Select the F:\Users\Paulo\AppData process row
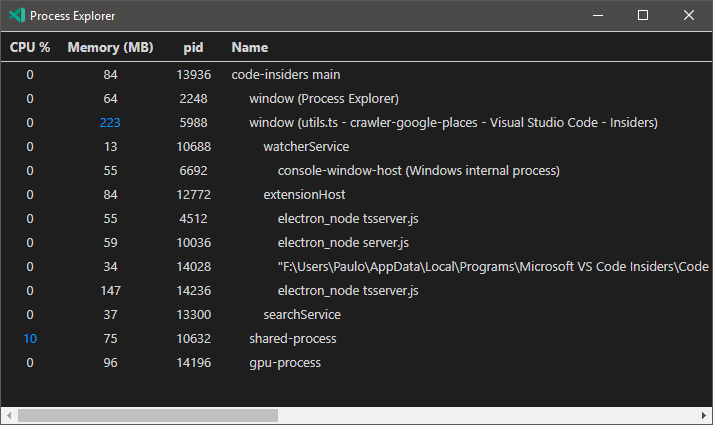The width and height of the screenshot is (713, 425). pos(356,267)
